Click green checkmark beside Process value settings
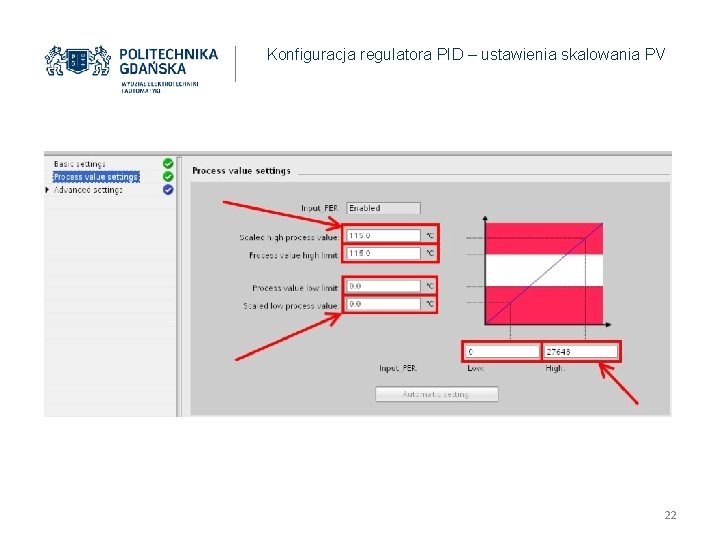720x540 pixels. (168, 176)
